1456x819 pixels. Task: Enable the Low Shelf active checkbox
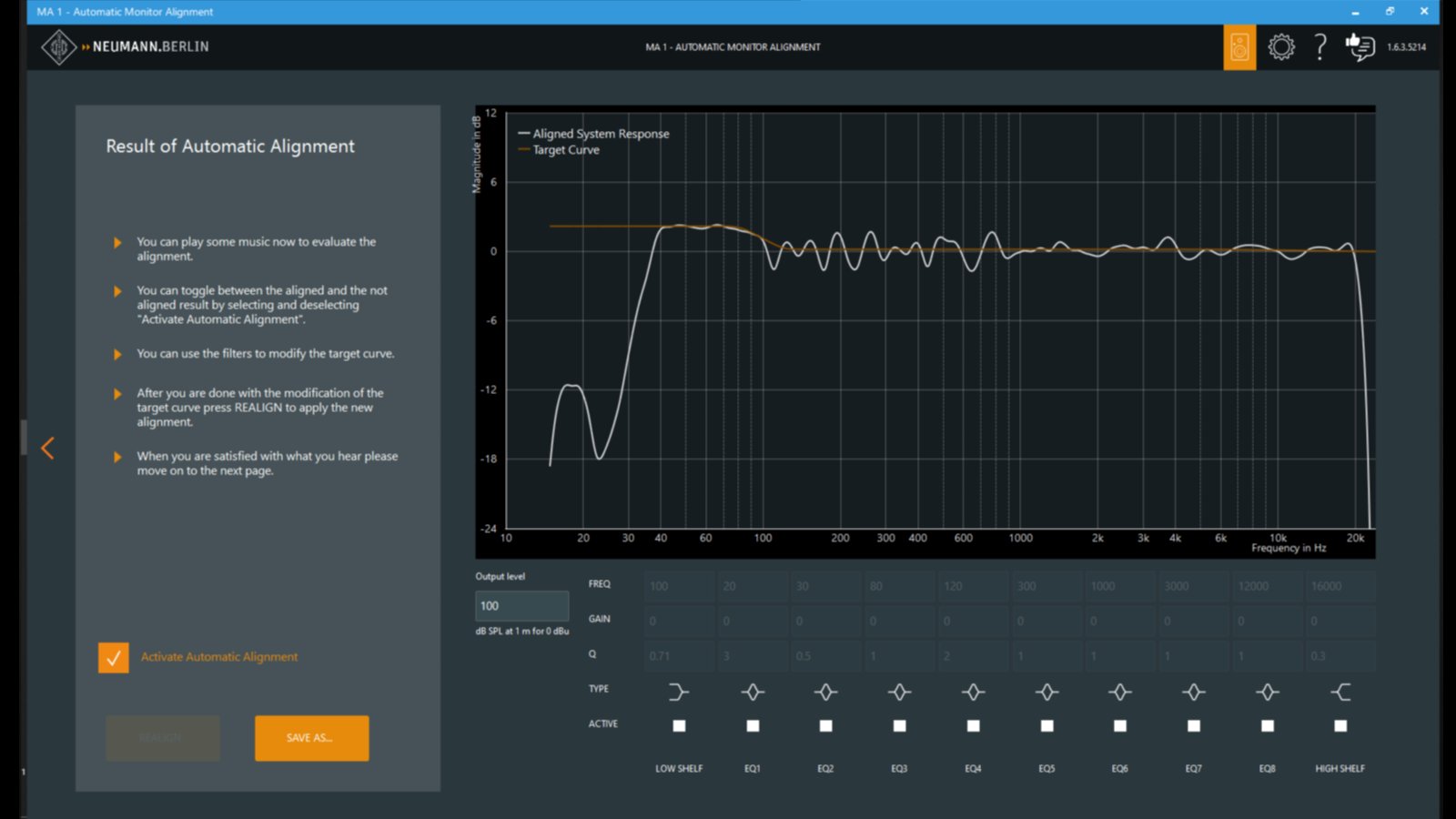click(x=679, y=725)
